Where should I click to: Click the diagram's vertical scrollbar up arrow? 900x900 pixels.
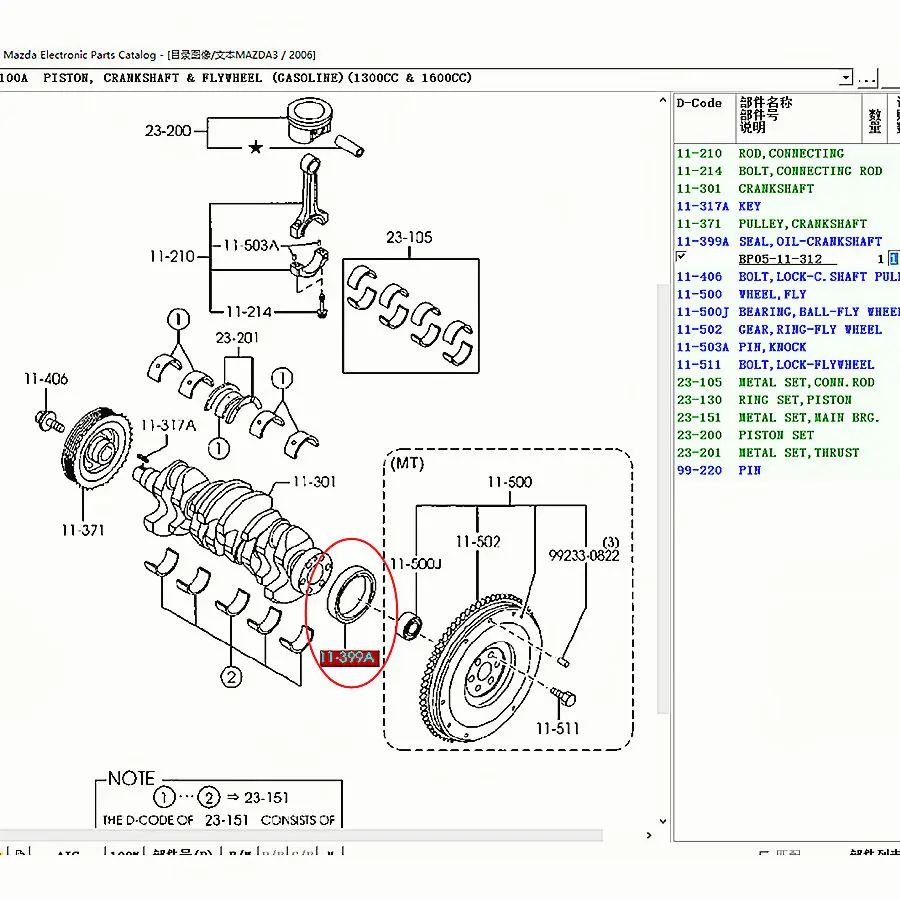(662, 102)
